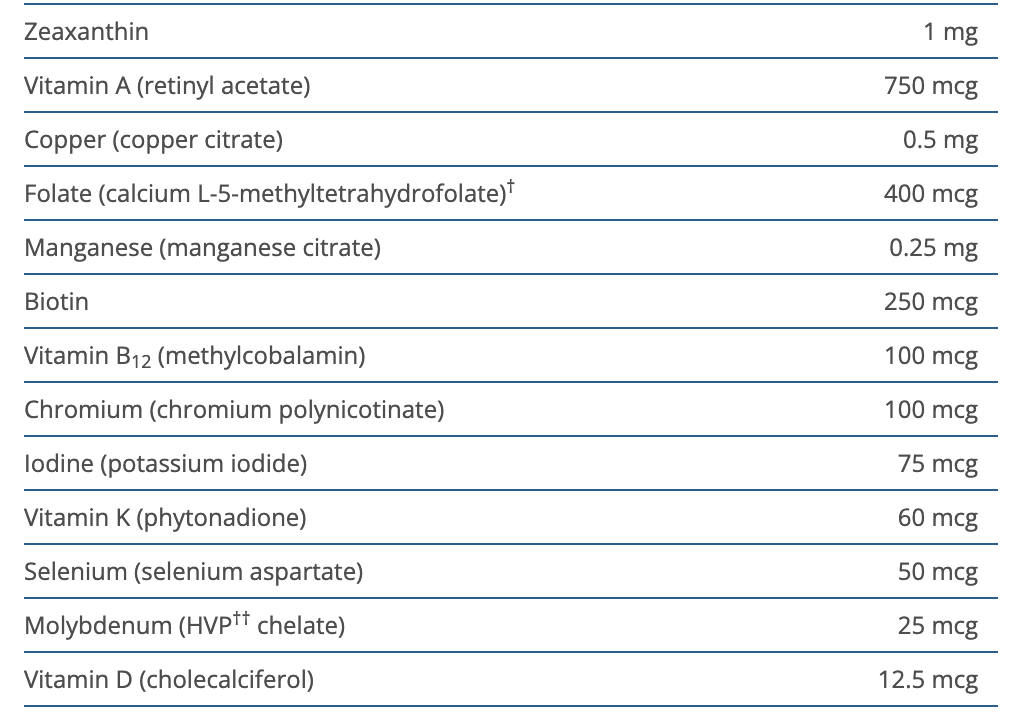Select the Vitamin D (cholecalciferol) label
The height and width of the screenshot is (727, 1011).
point(169,680)
